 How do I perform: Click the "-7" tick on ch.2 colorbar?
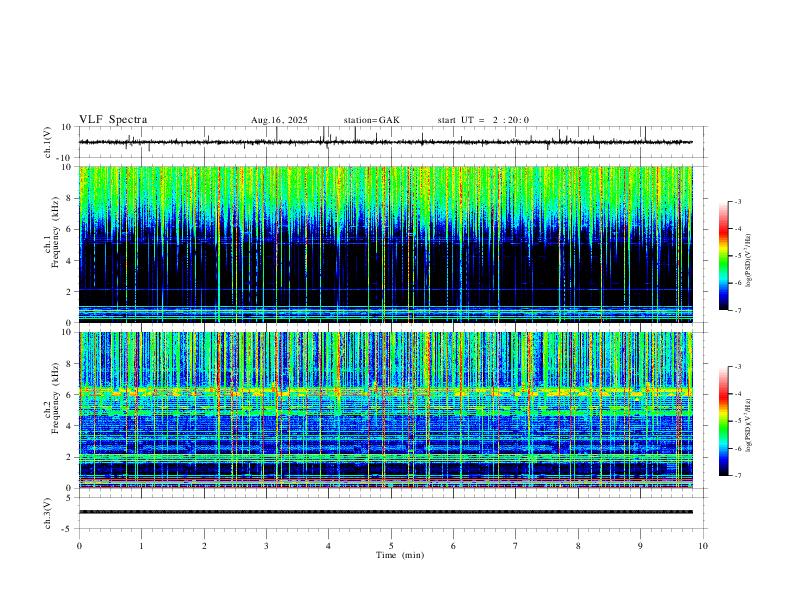tap(737, 476)
